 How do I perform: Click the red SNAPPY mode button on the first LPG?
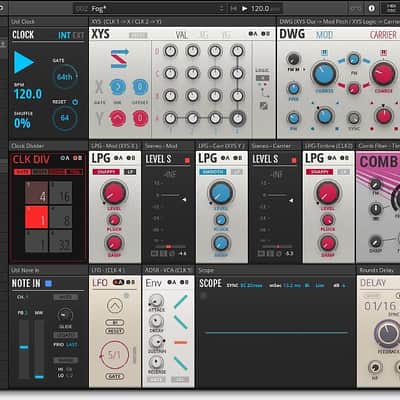point(106,172)
